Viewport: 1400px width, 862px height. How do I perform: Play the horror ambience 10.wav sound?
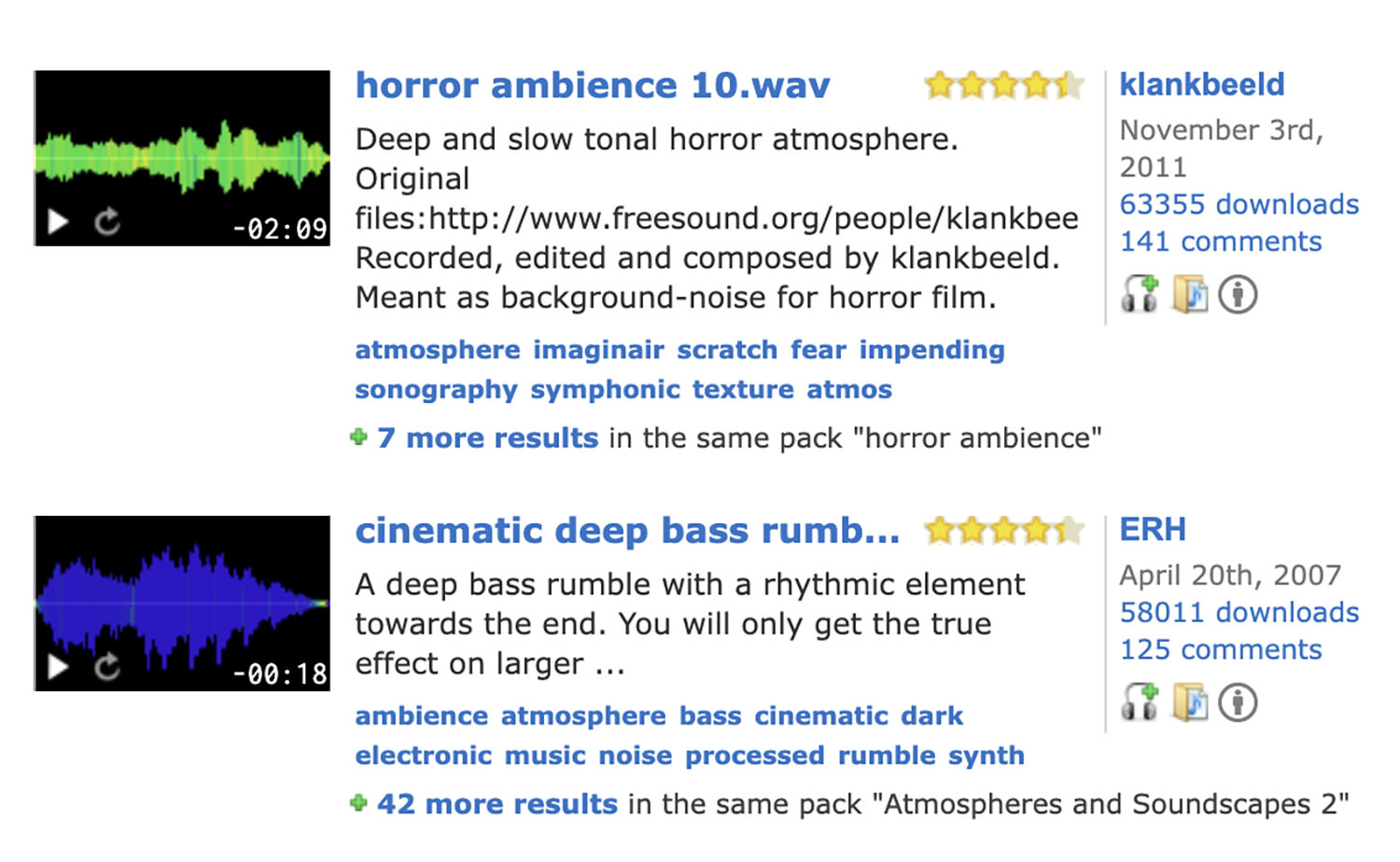(59, 222)
